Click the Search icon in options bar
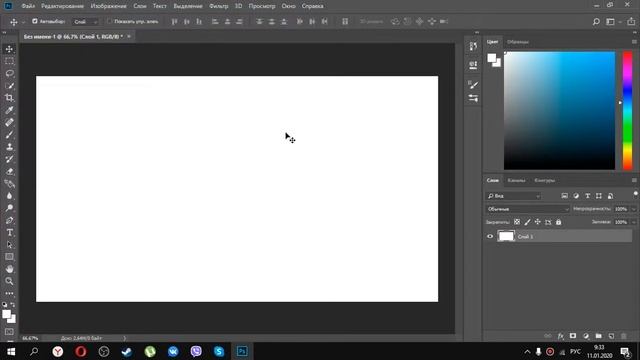This screenshot has height=360, width=640. [596, 22]
